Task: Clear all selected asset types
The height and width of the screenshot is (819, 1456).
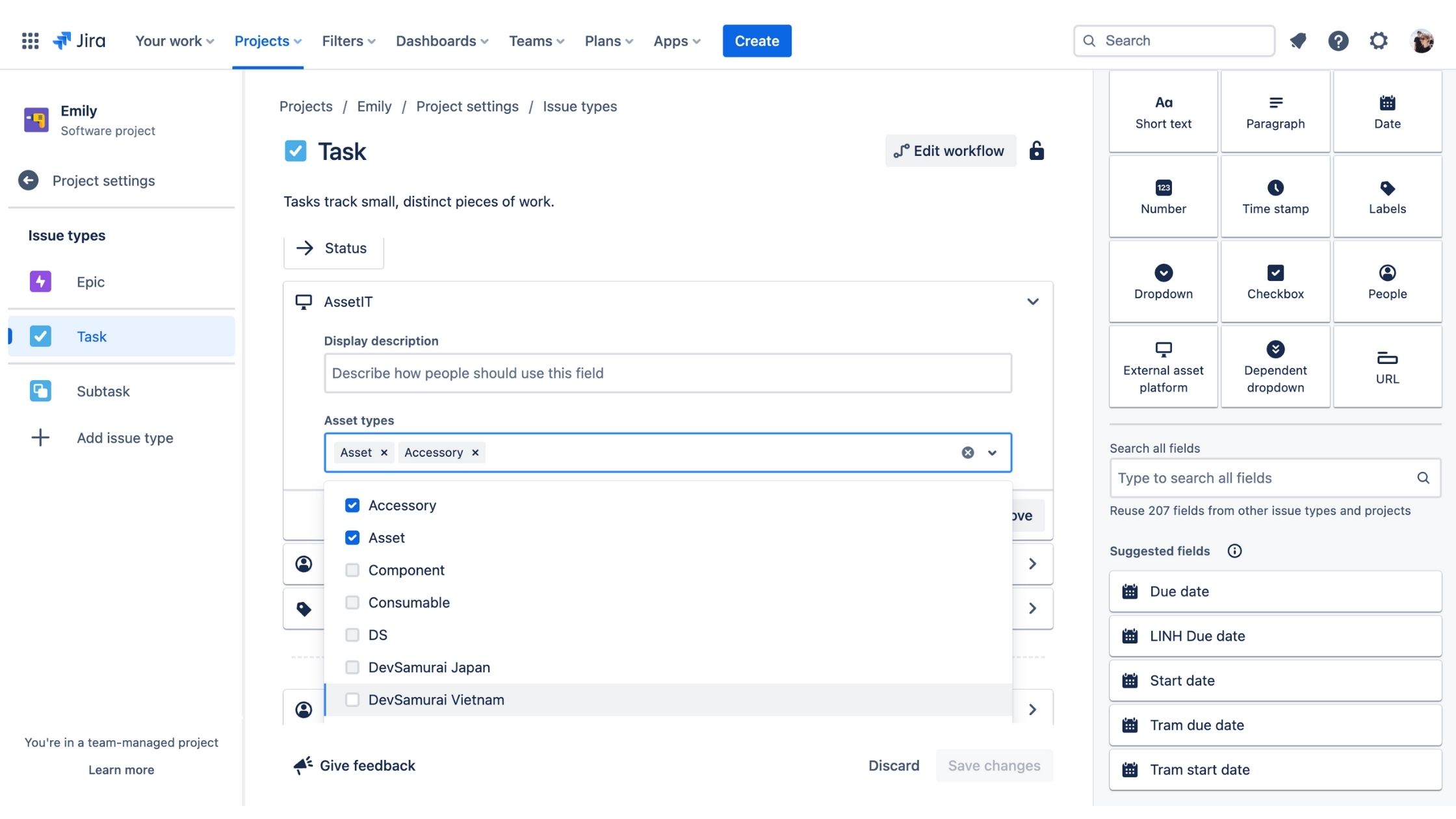Action: (x=967, y=452)
